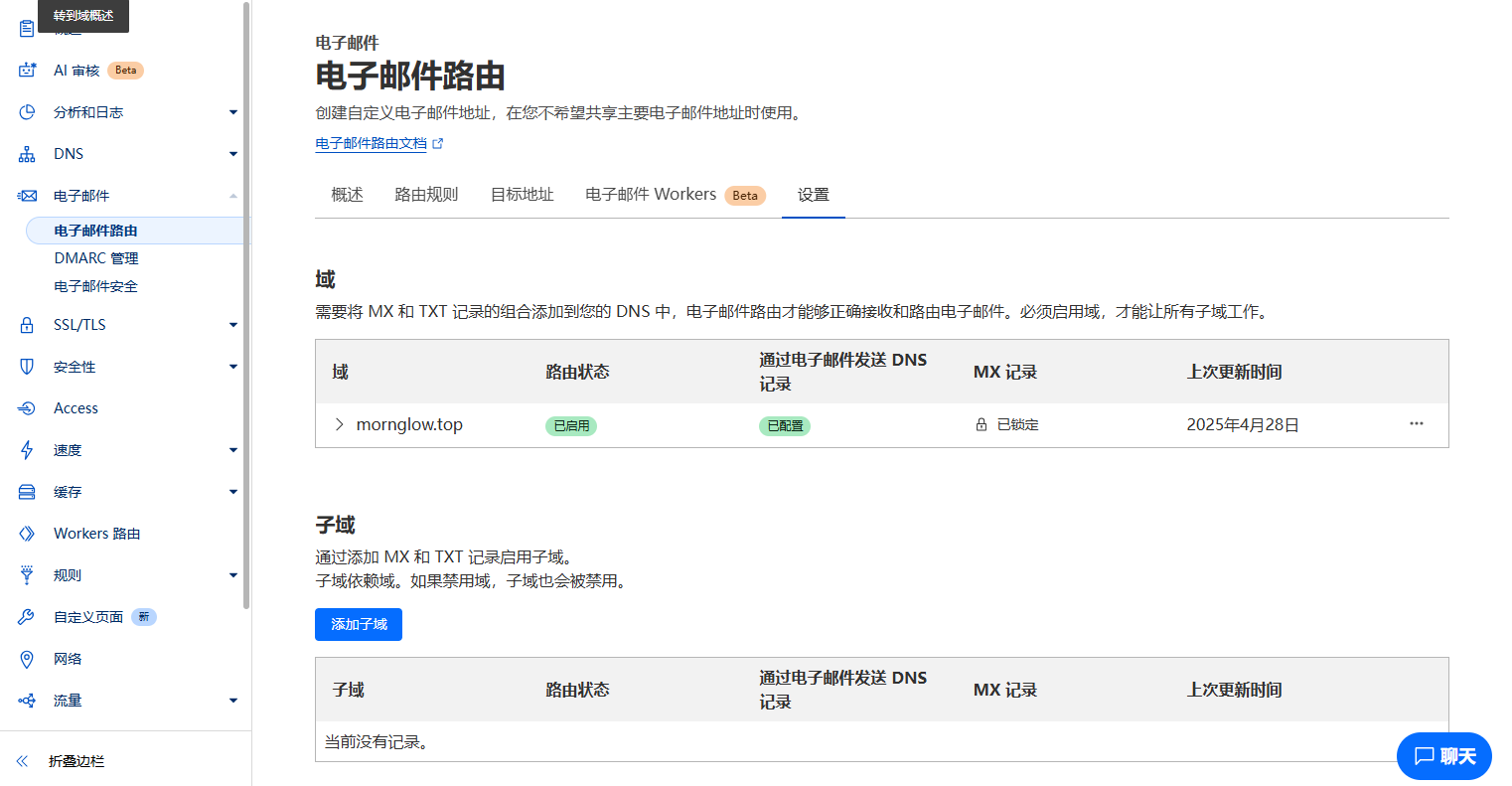This screenshot has height=786, width=1512.
Task: Switch to the 目标地址 tab
Action: 522,195
